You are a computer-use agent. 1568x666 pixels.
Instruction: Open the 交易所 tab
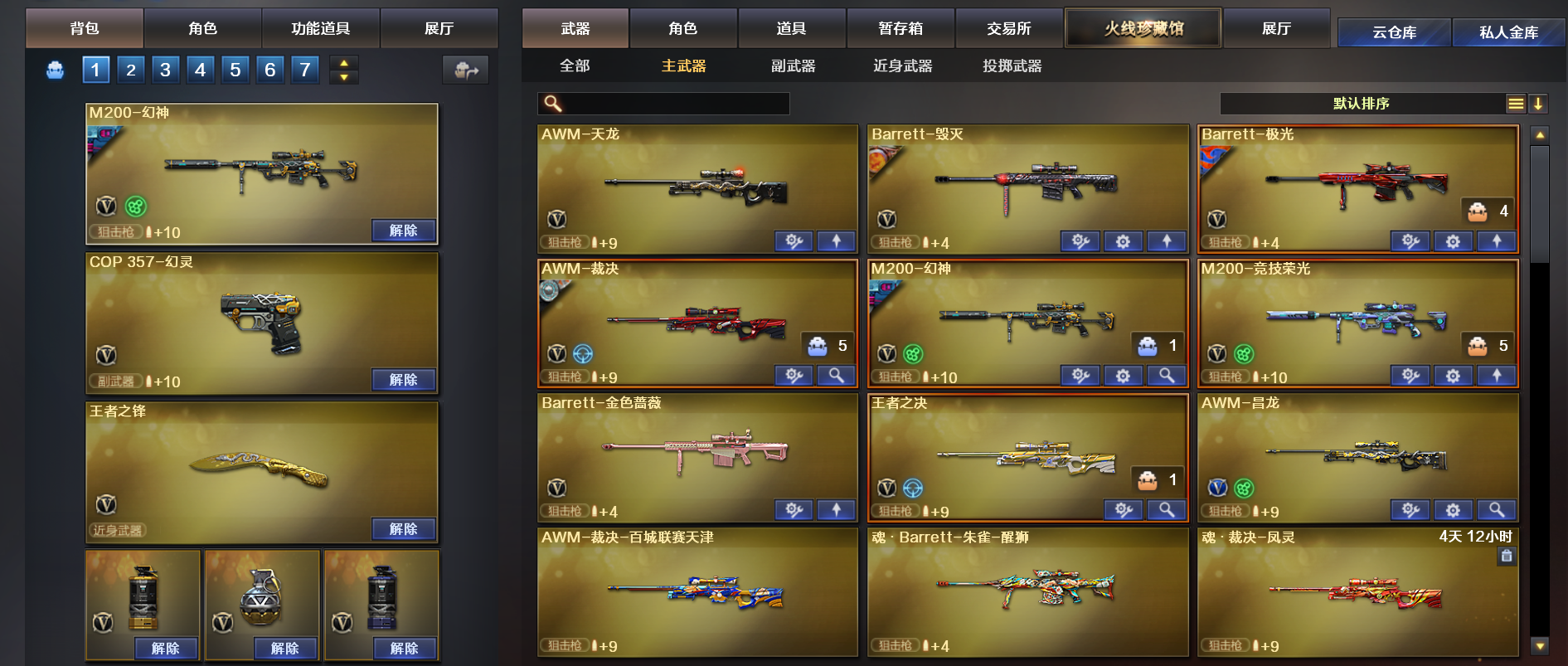coord(1009,28)
